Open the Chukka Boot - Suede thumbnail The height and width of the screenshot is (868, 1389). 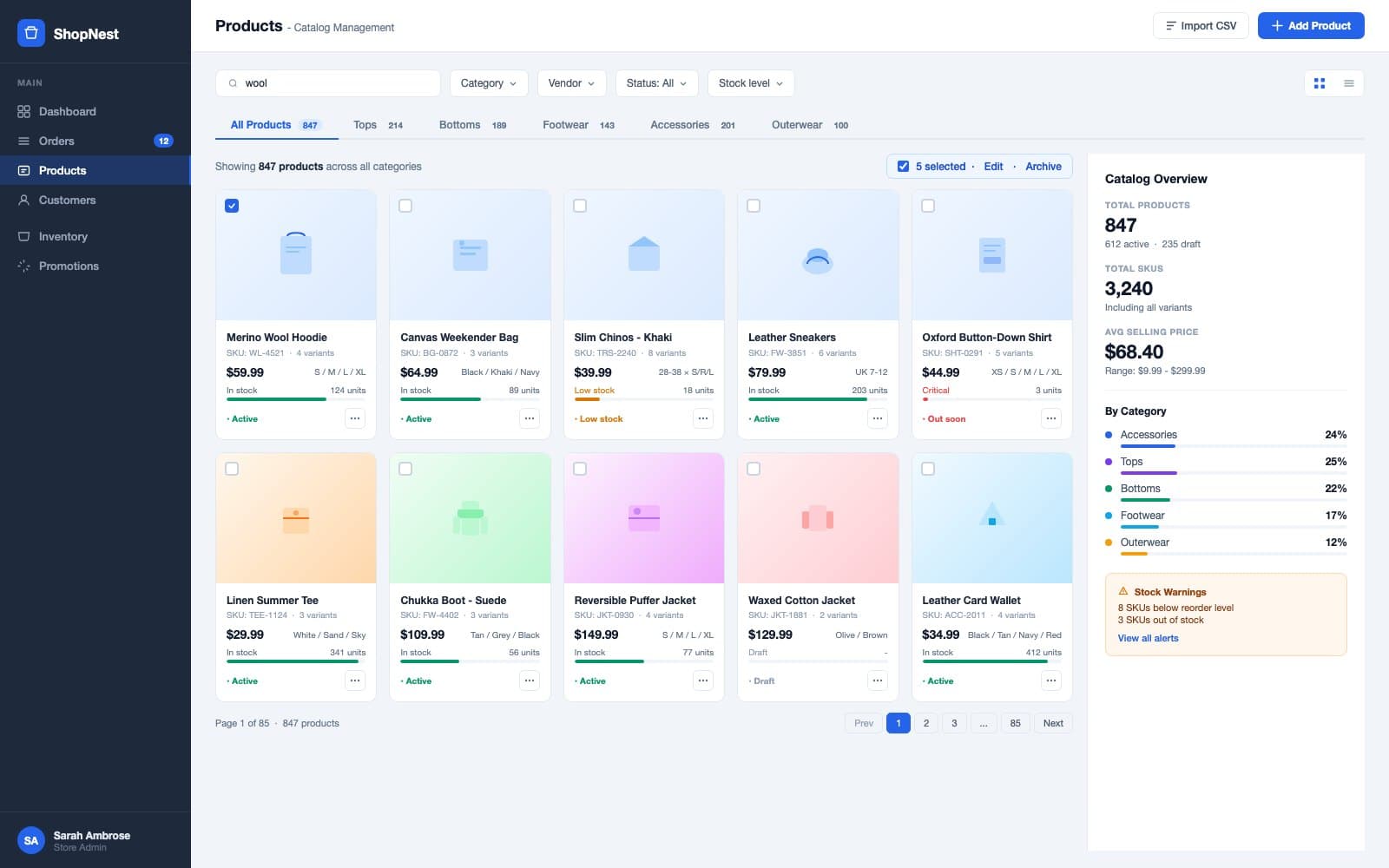pyautogui.click(x=471, y=517)
